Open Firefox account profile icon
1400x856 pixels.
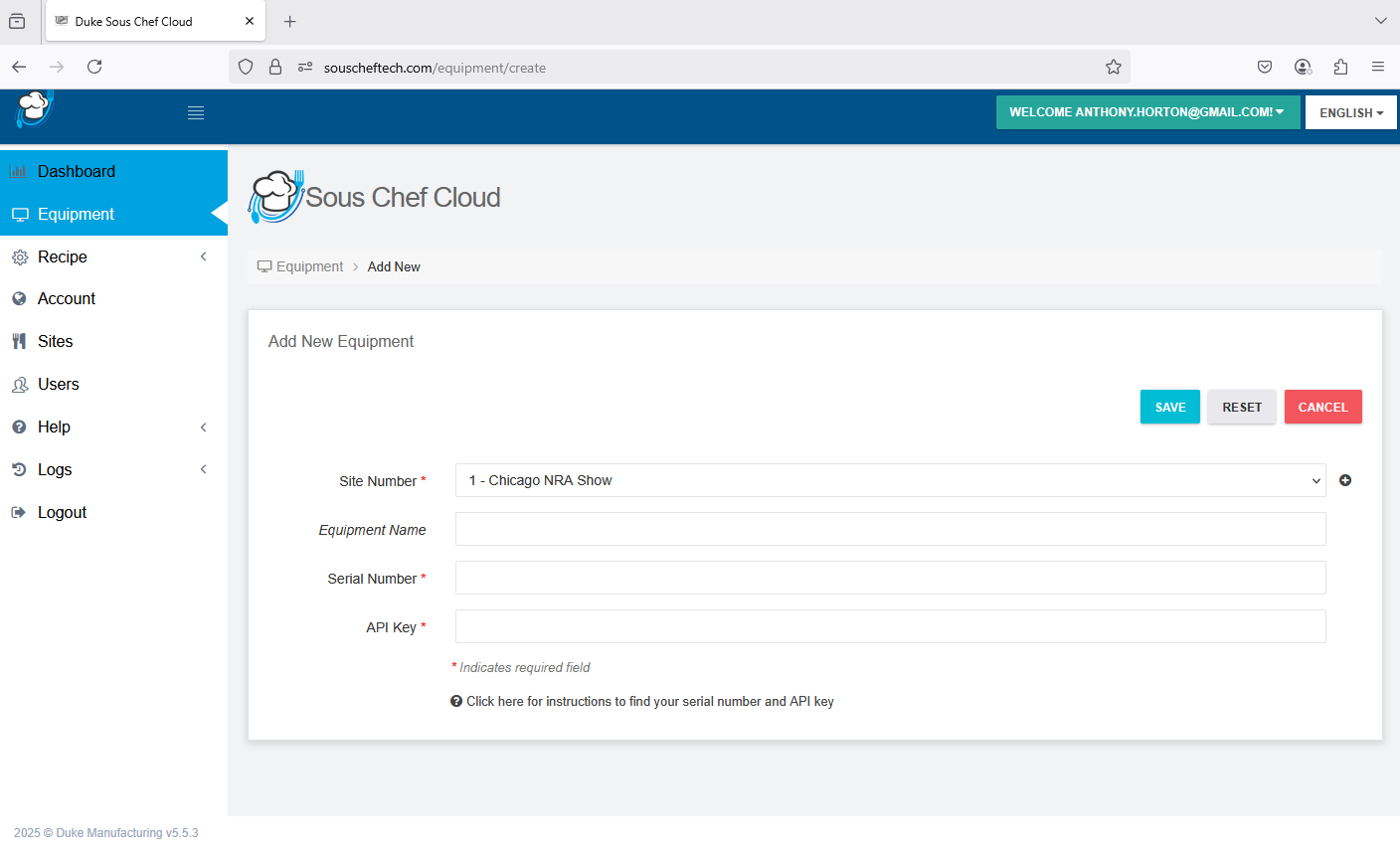(1303, 67)
